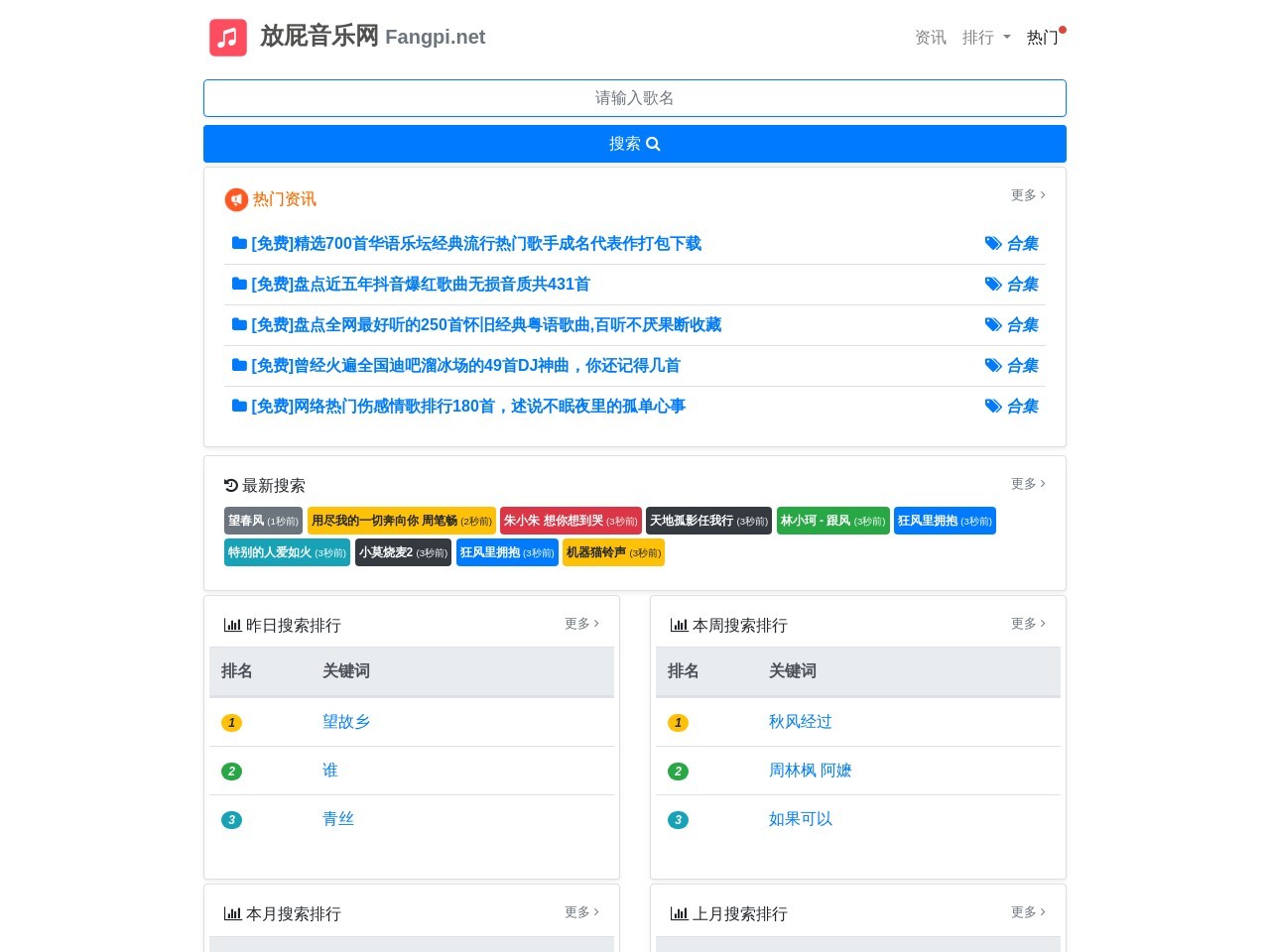Expand 更多 for 最新搜索

(1028, 484)
